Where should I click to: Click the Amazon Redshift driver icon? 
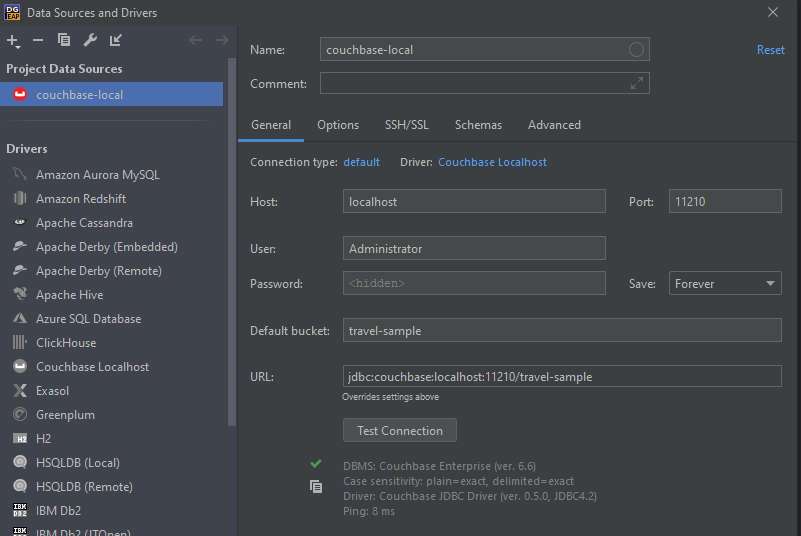pyautogui.click(x=20, y=198)
